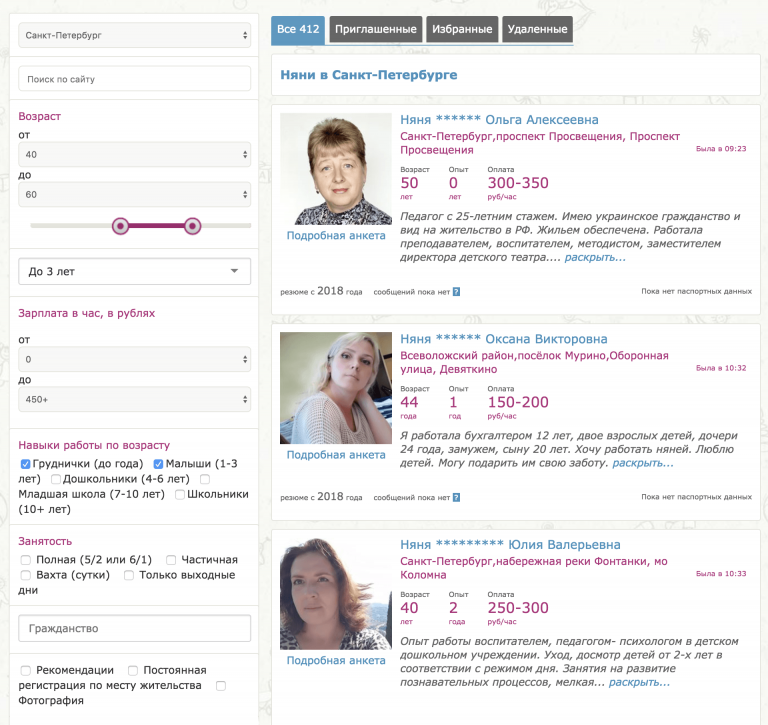Check the Младшая школа (7-10 лет) checkbox

point(205,479)
